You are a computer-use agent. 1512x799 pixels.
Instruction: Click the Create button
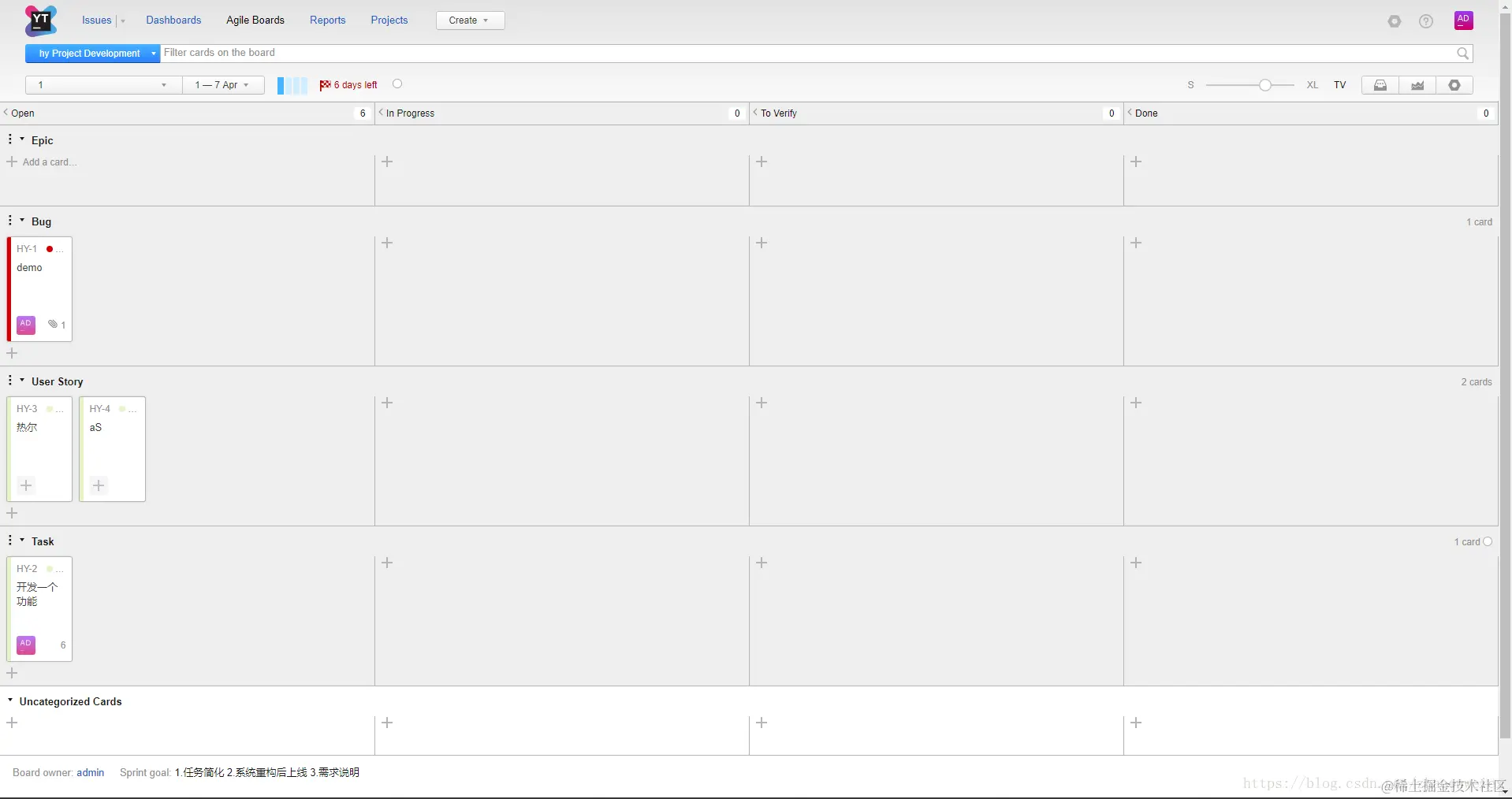click(x=471, y=20)
